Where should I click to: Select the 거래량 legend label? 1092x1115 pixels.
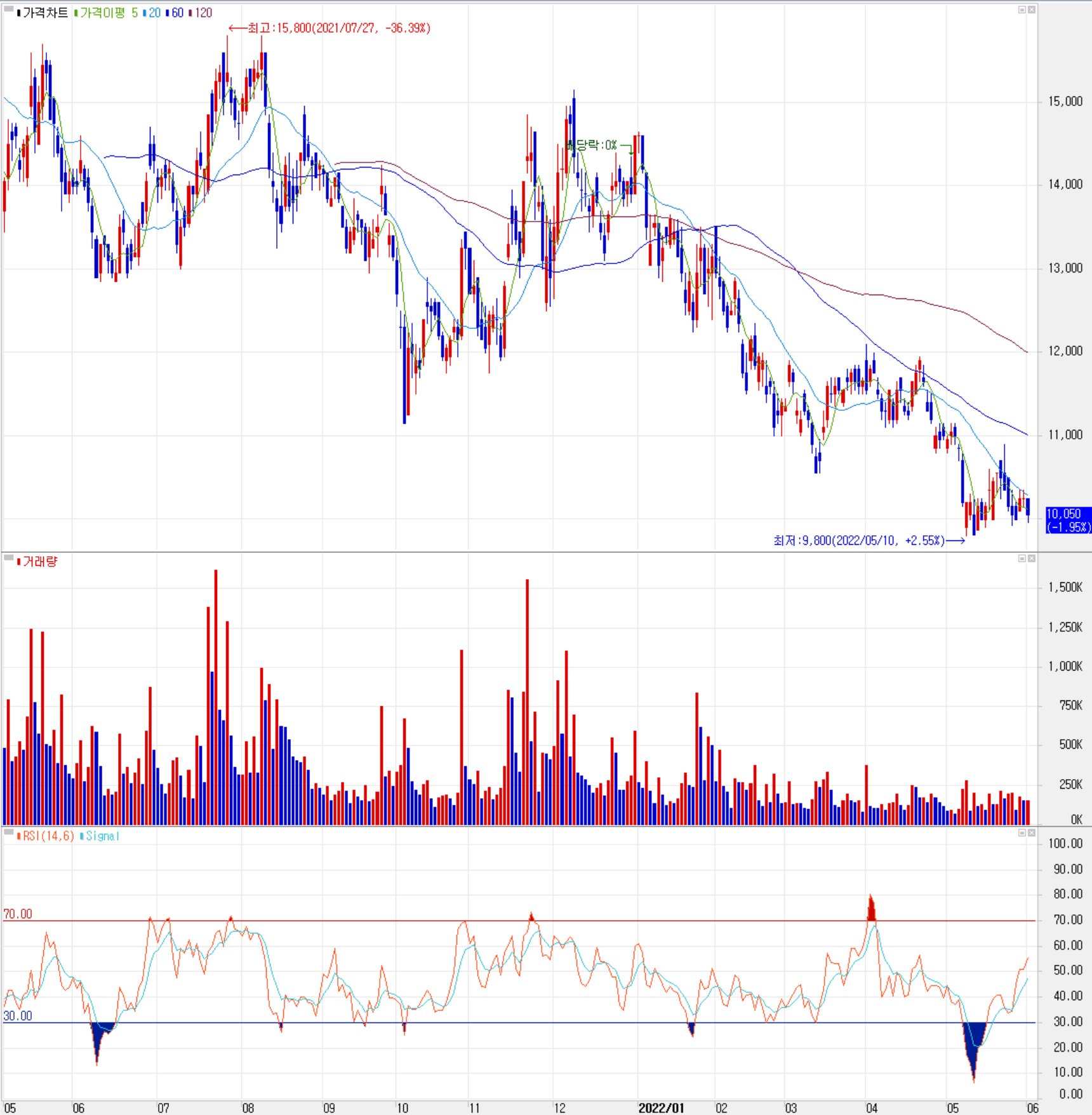(37, 561)
